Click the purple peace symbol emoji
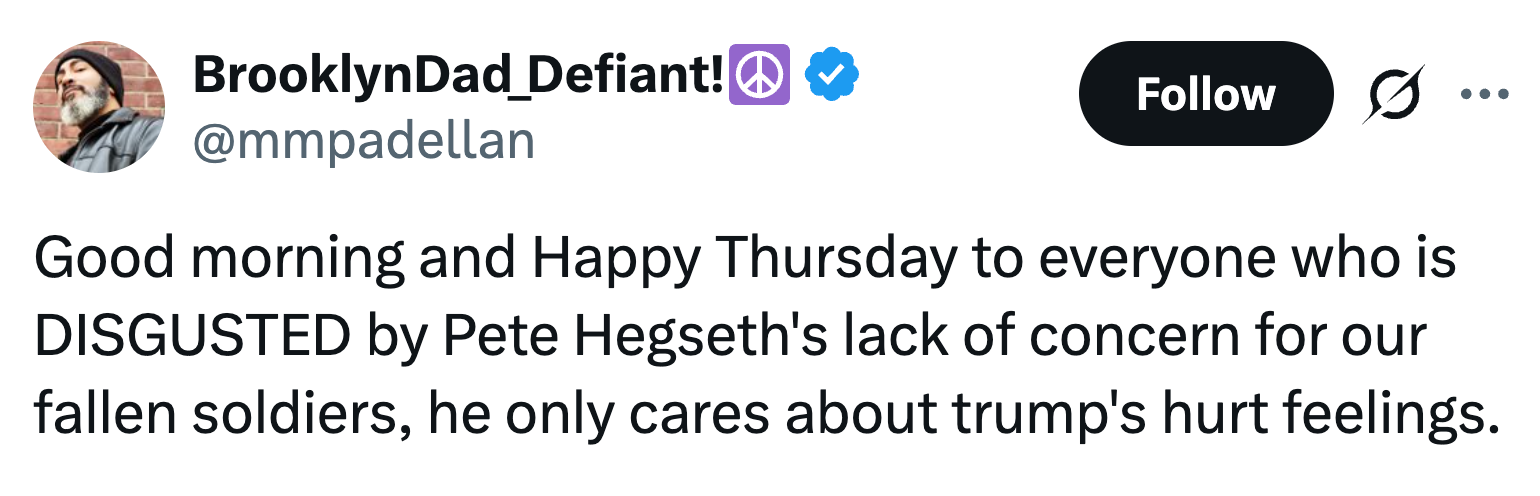1540x496 pixels. pos(762,75)
